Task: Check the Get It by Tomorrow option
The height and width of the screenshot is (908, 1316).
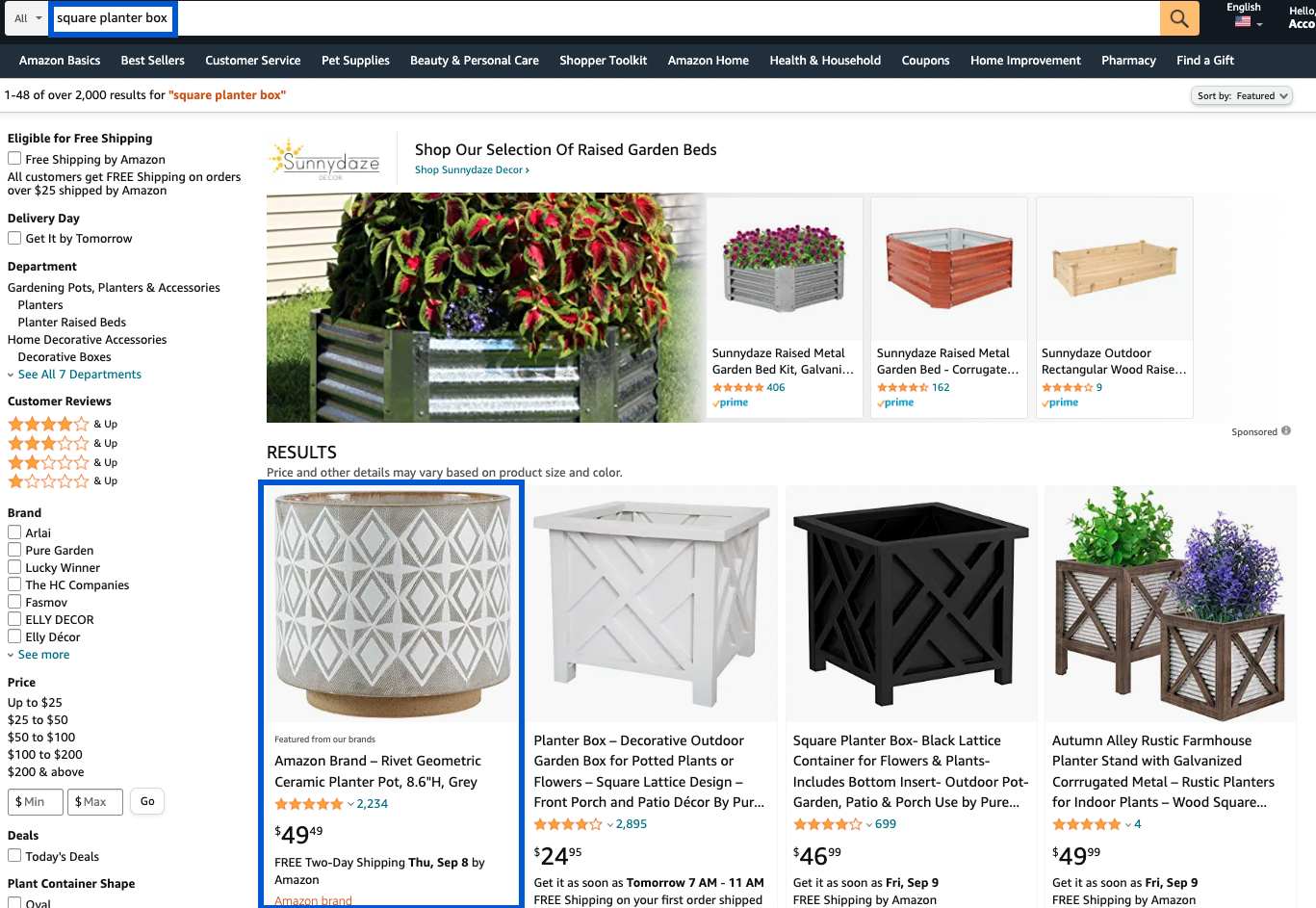Action: (x=14, y=238)
